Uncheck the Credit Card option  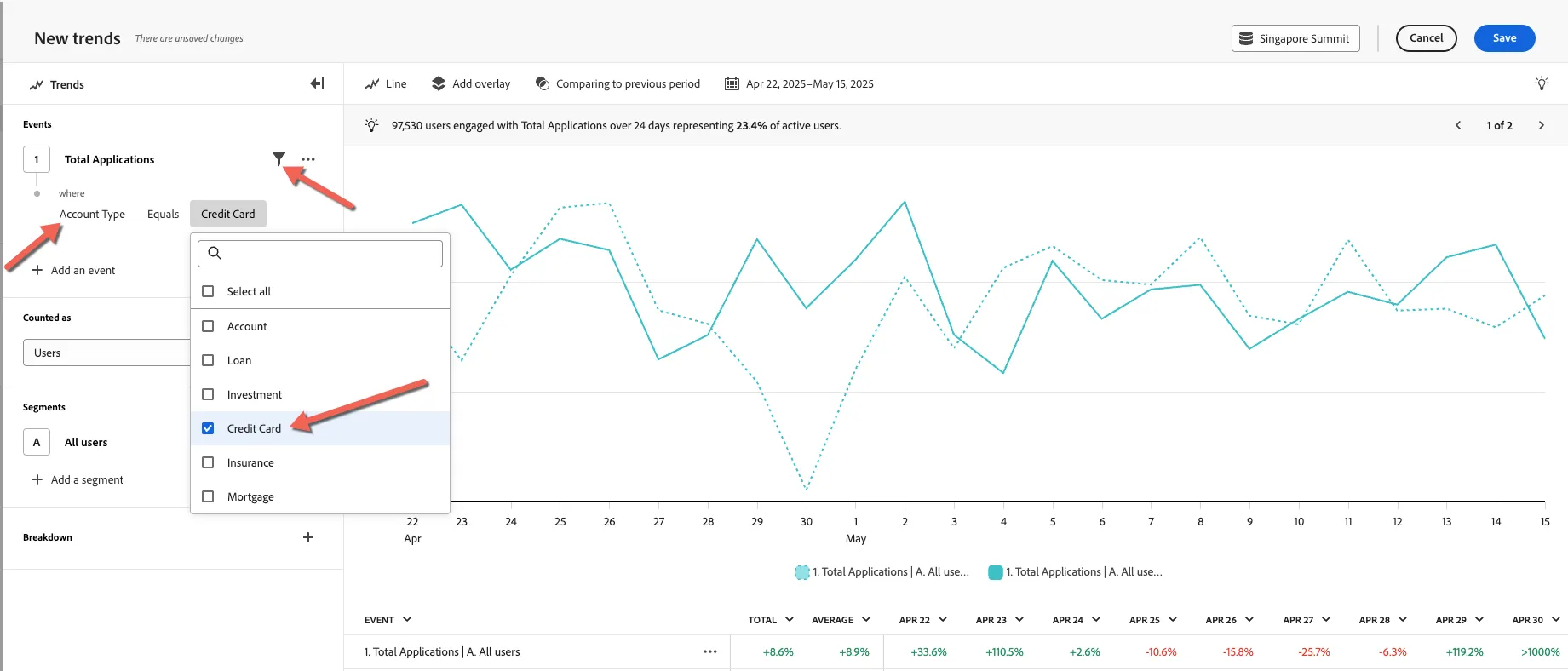coord(208,428)
